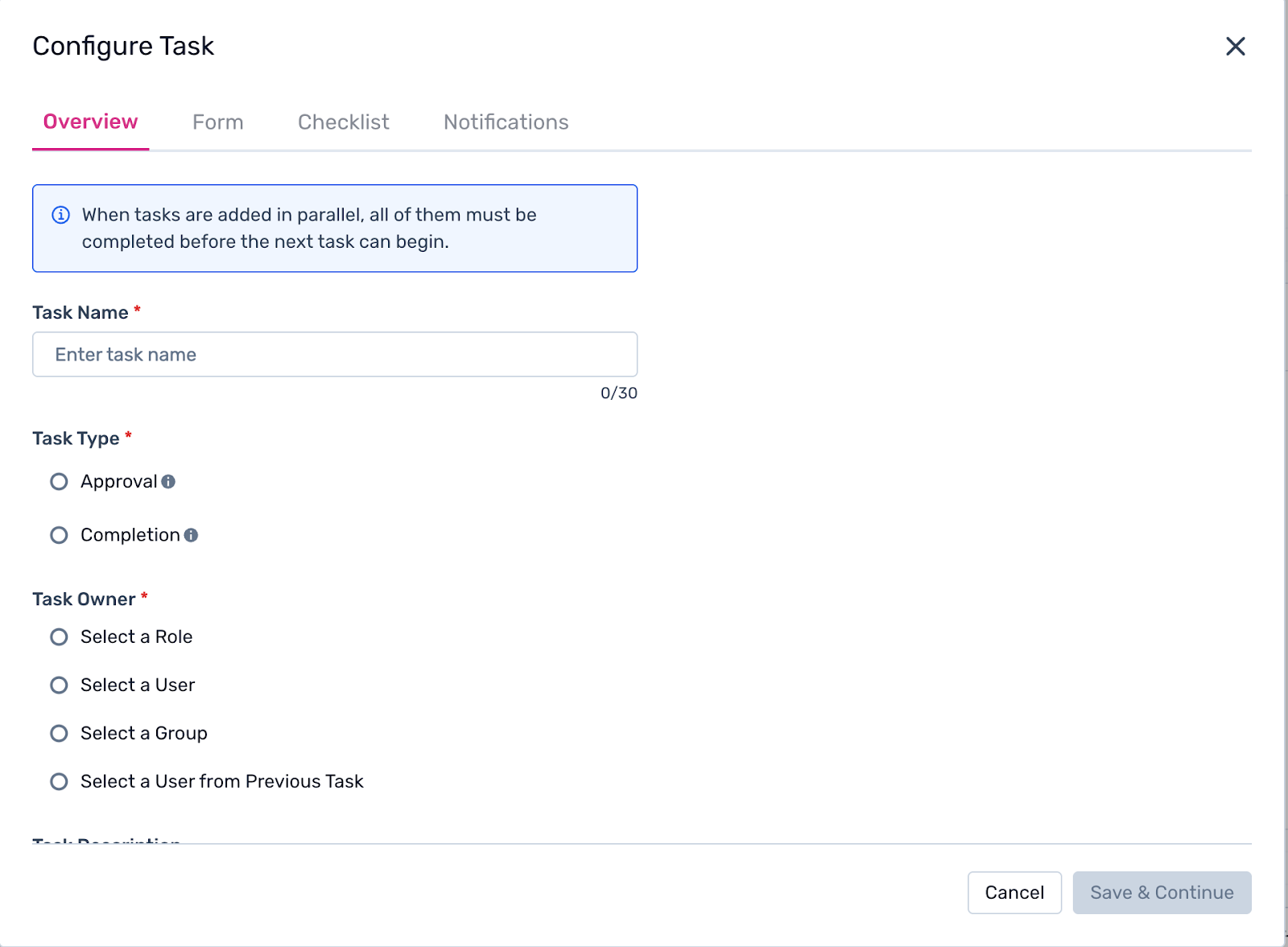The width and height of the screenshot is (1288, 947).
Task: Click the info icon next to Approval
Action: pos(168,482)
